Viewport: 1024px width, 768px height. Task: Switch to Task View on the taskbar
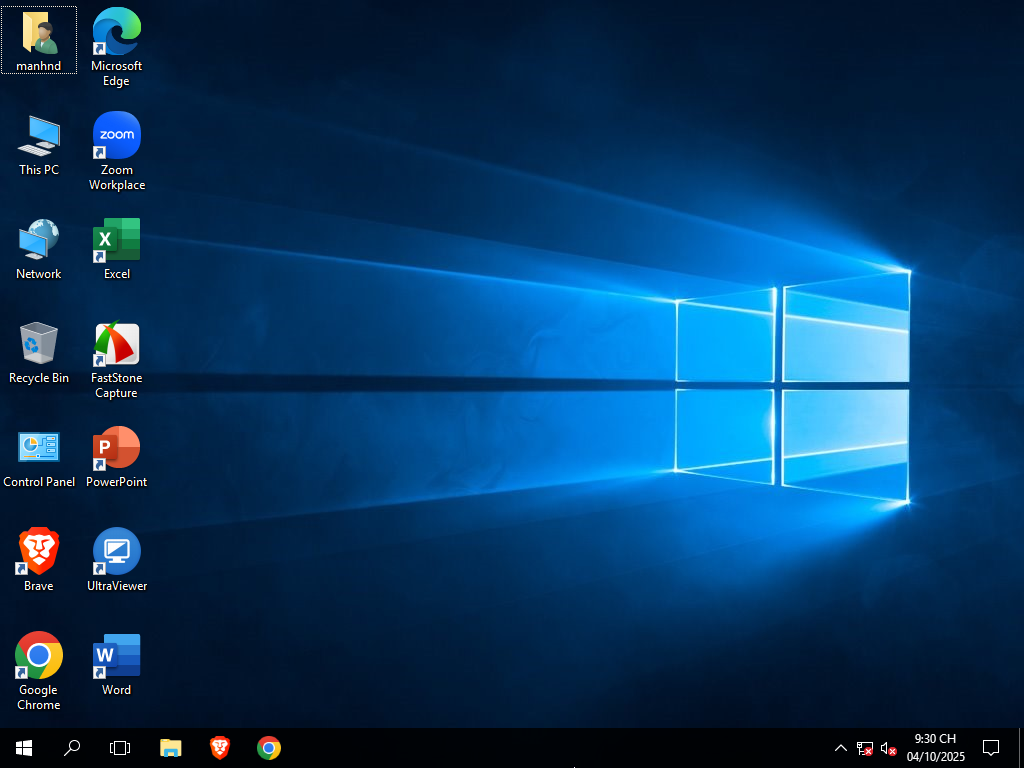pos(120,747)
